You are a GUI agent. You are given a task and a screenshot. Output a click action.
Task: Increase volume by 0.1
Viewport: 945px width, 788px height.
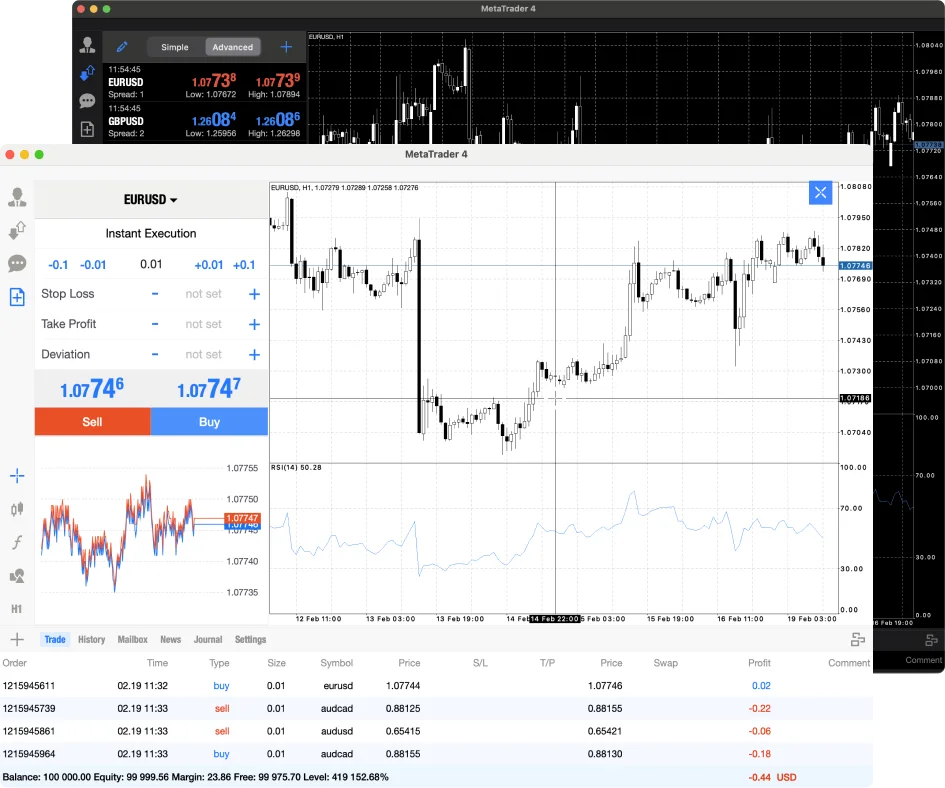pos(244,265)
